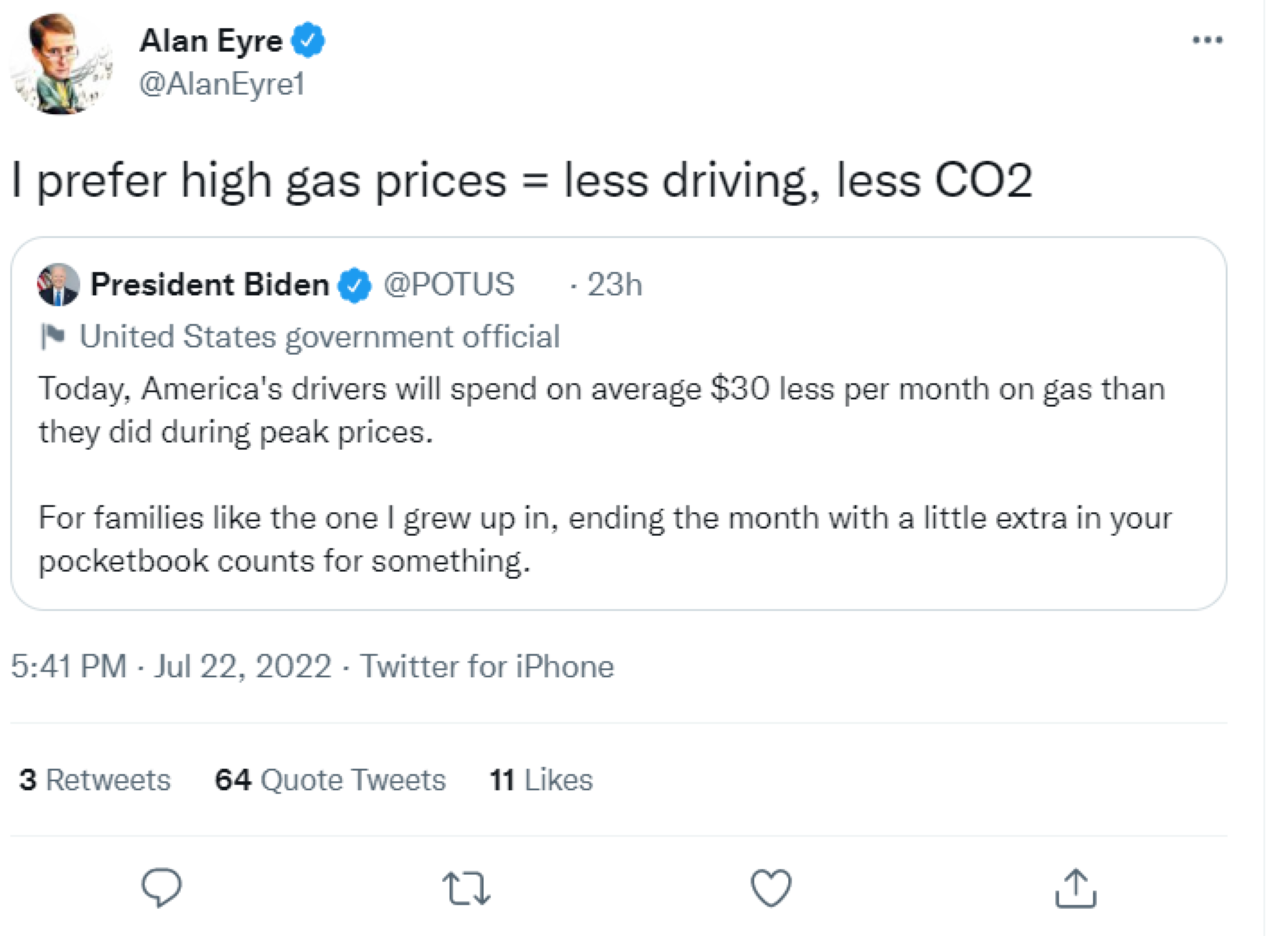Open Alan Eyre's profile picture
This screenshot has height=936, width=1280.
(x=62, y=62)
